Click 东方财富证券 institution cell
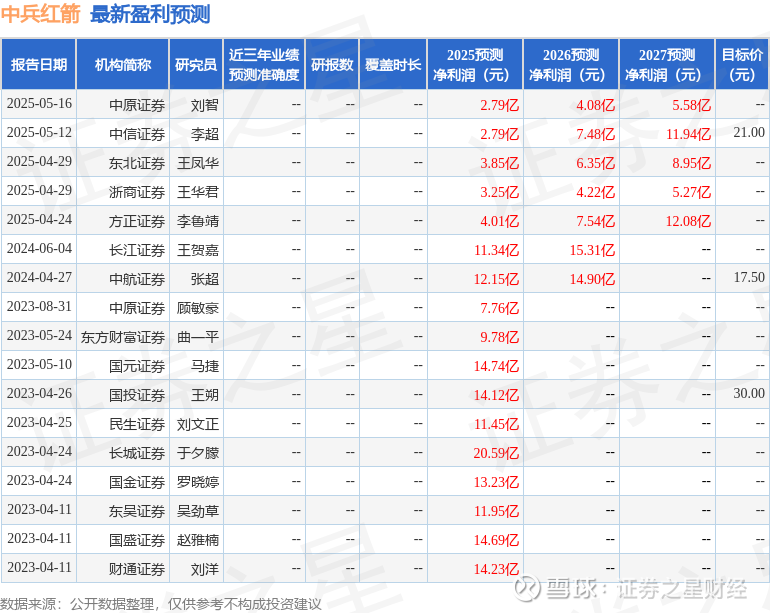770x613 pixels. pos(123,336)
